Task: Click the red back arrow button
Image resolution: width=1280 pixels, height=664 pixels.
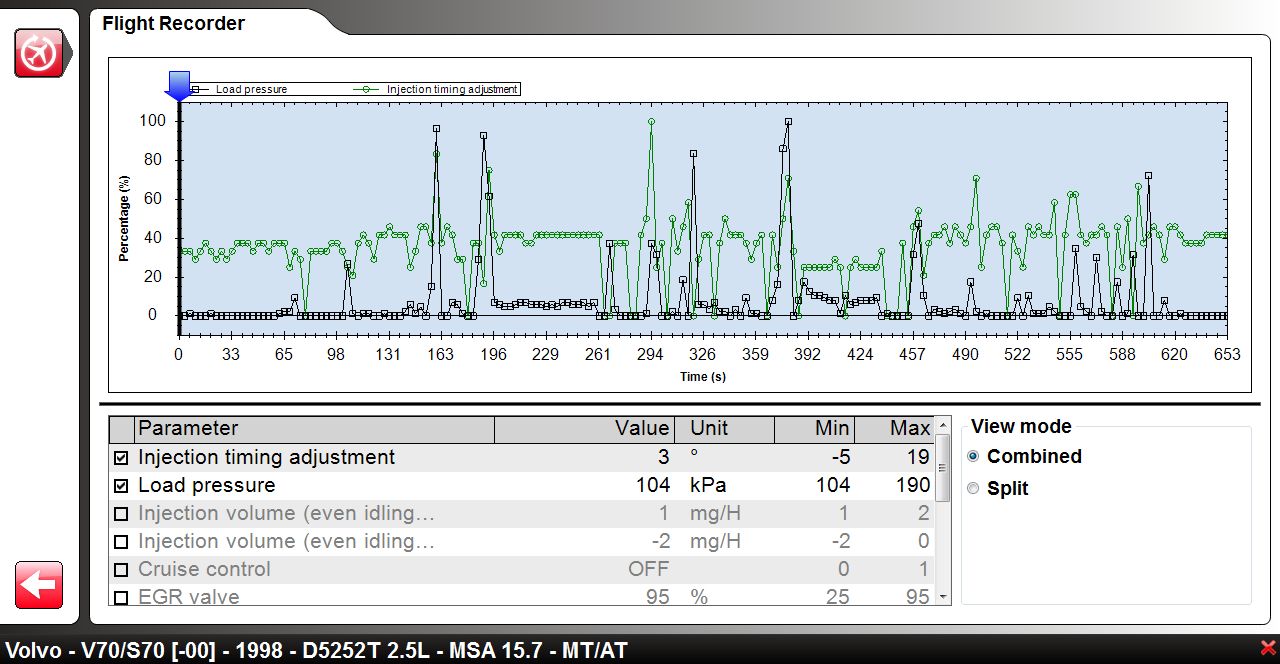Action: [x=39, y=585]
